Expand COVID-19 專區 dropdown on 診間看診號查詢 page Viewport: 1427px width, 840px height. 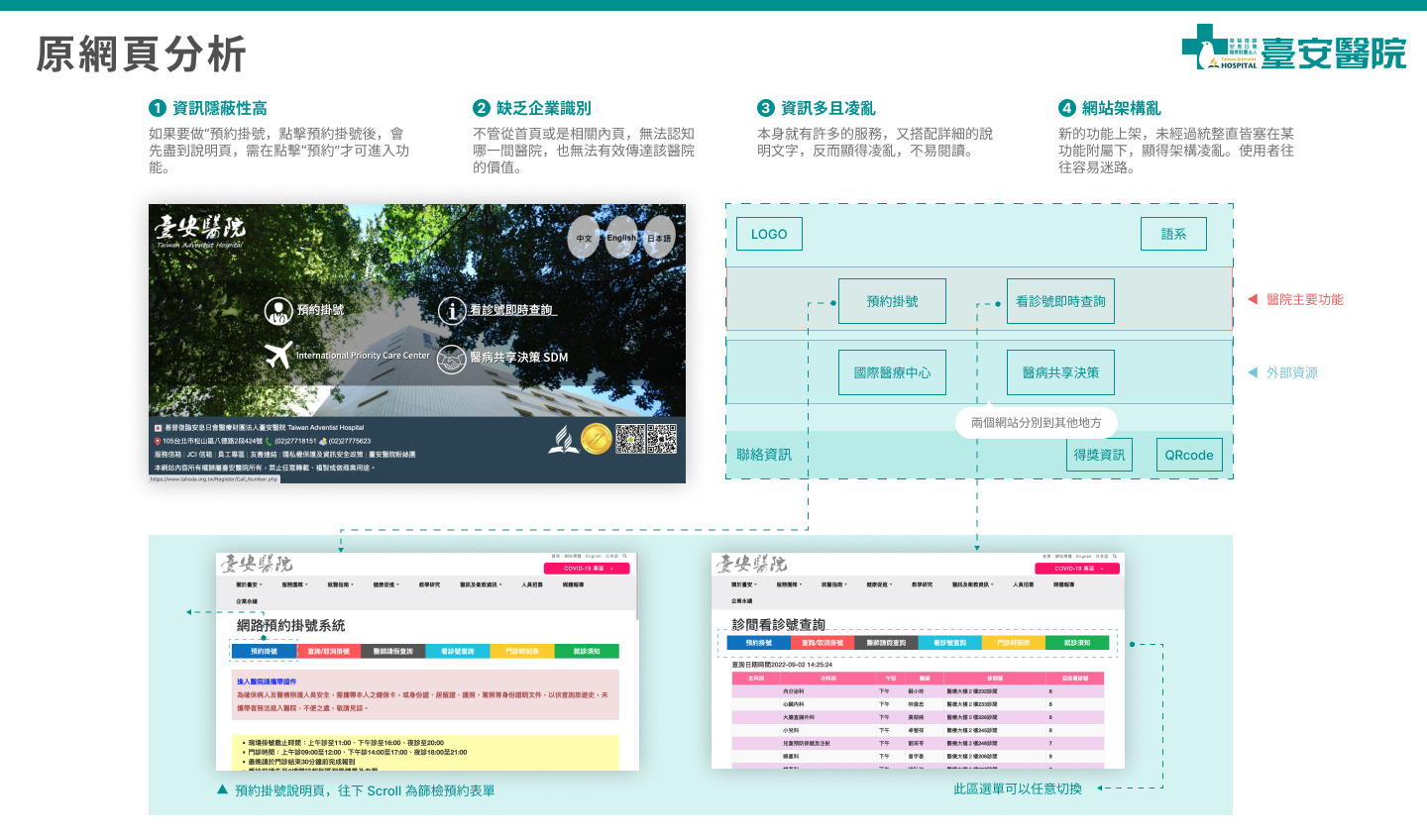[x=1077, y=569]
